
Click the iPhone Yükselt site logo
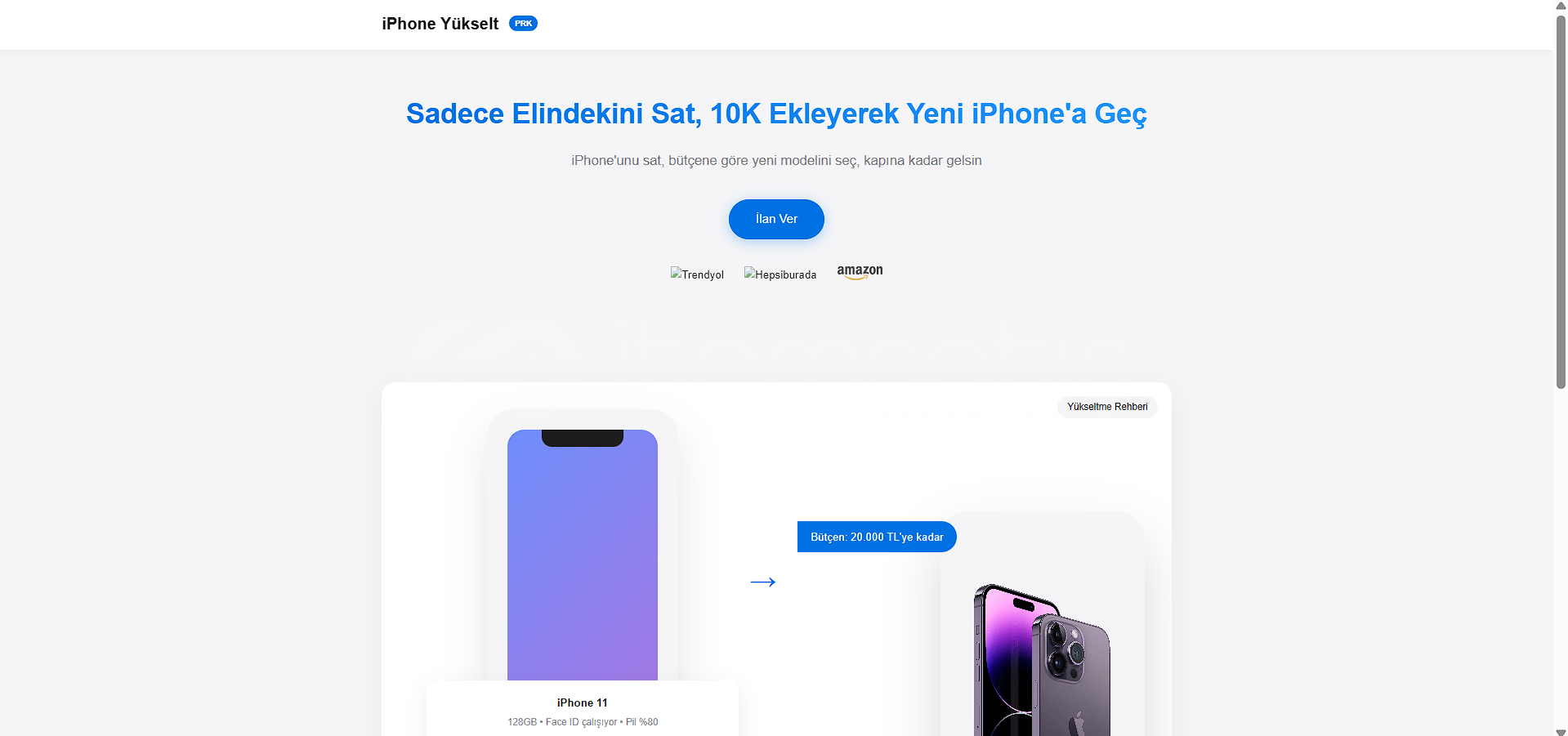point(440,24)
